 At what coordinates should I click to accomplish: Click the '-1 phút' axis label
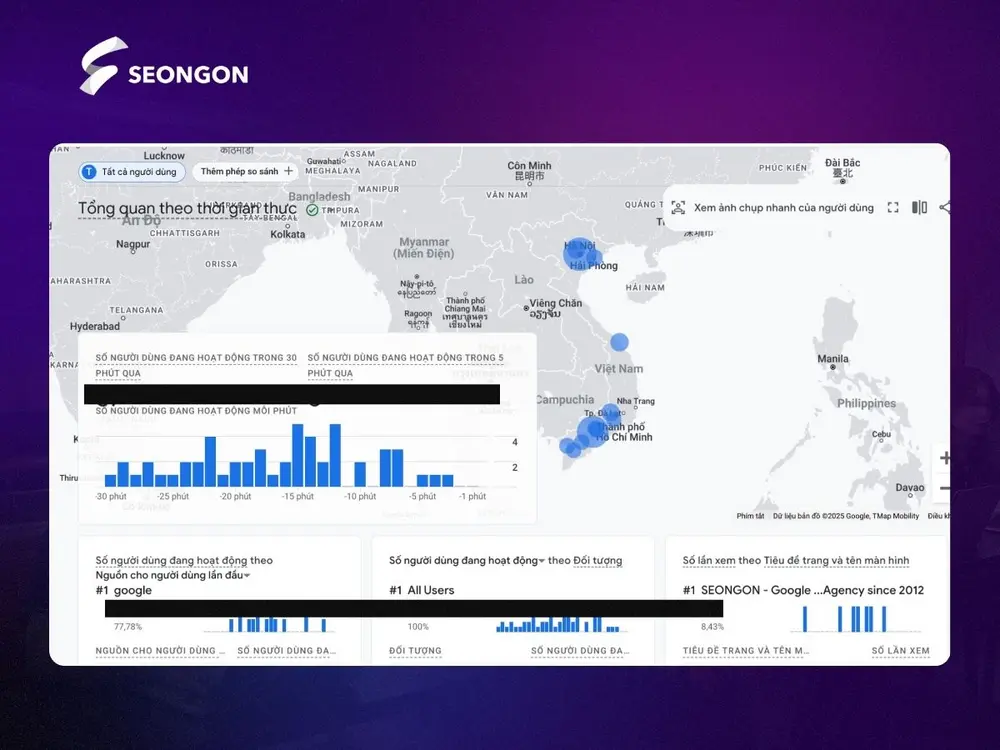472,496
